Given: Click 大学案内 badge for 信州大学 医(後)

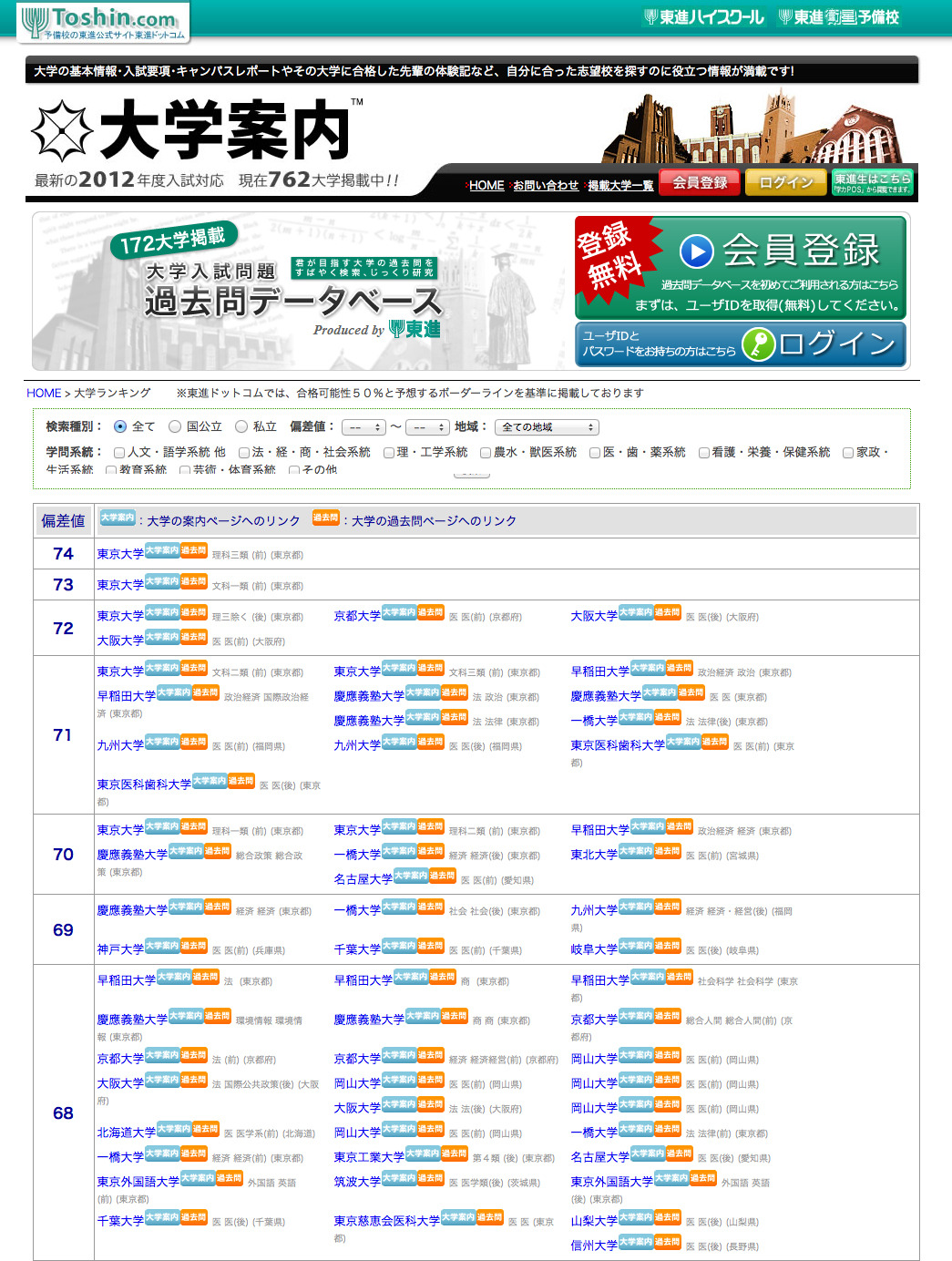Looking at the screenshot, I should click(636, 1242).
